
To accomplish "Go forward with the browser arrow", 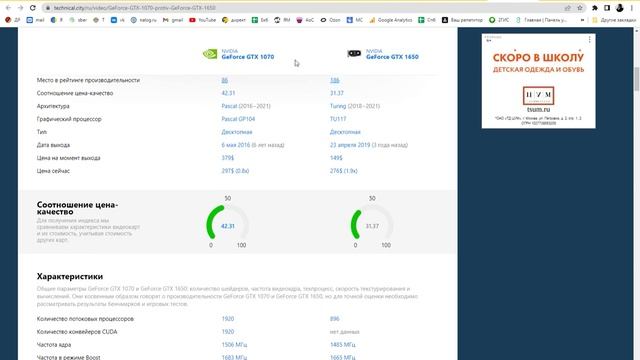I will pyautogui.click(x=20, y=8).
